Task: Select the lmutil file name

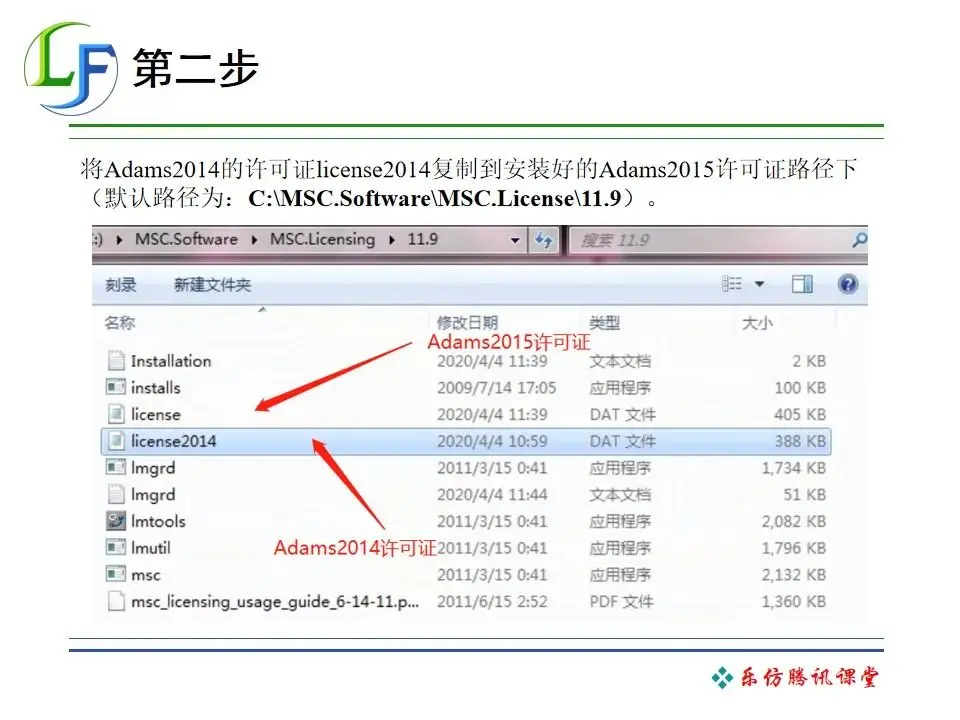Action: pyautogui.click(x=151, y=547)
